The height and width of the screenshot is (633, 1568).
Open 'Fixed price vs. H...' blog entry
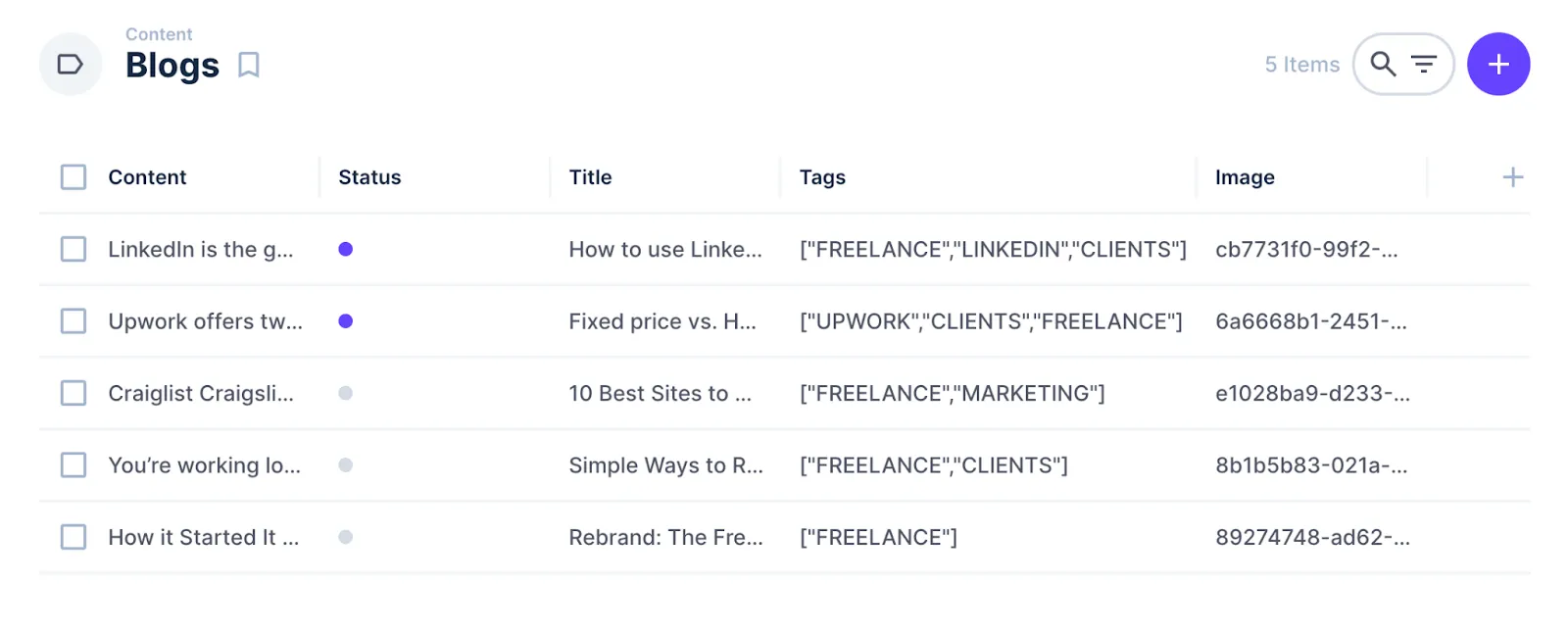tap(664, 320)
